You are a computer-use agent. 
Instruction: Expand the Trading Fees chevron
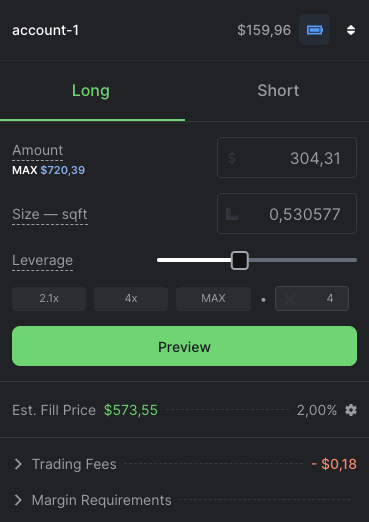tap(18, 464)
